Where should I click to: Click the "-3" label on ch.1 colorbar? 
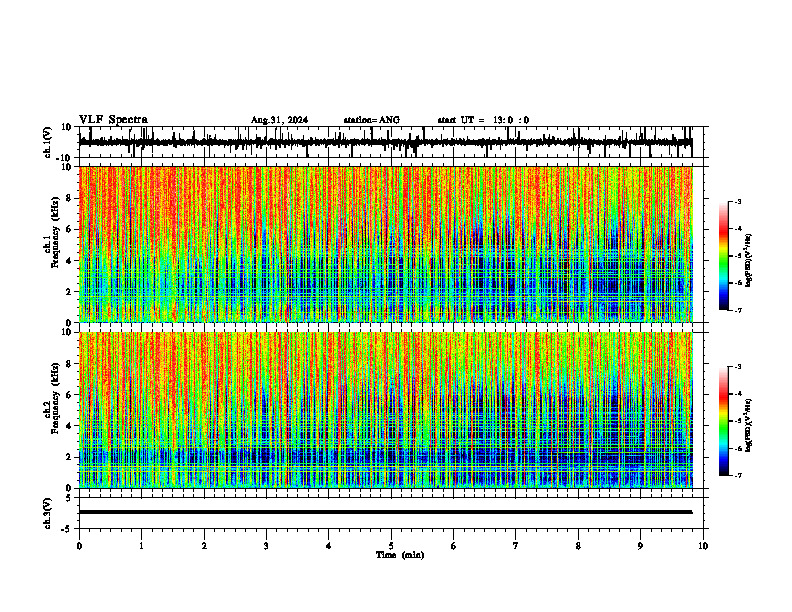click(737, 201)
